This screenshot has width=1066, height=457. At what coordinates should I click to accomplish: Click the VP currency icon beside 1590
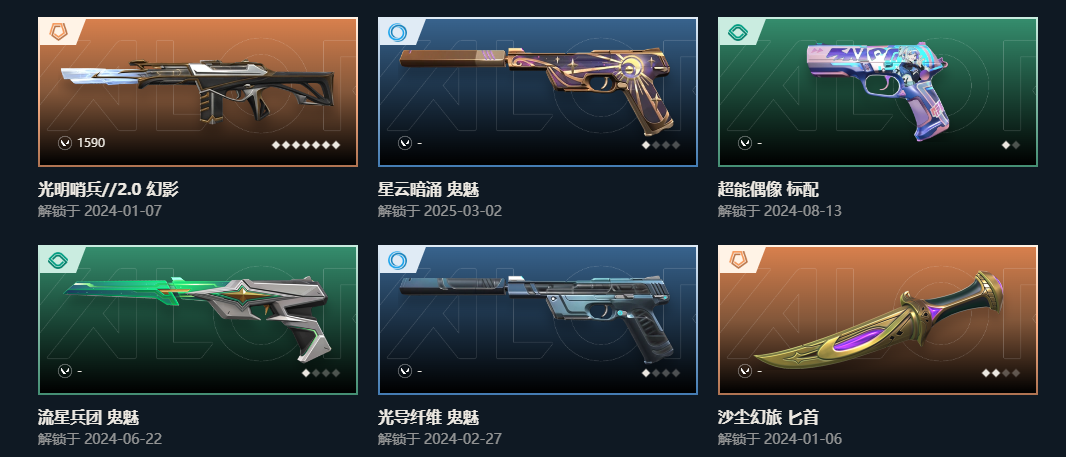coord(65,143)
